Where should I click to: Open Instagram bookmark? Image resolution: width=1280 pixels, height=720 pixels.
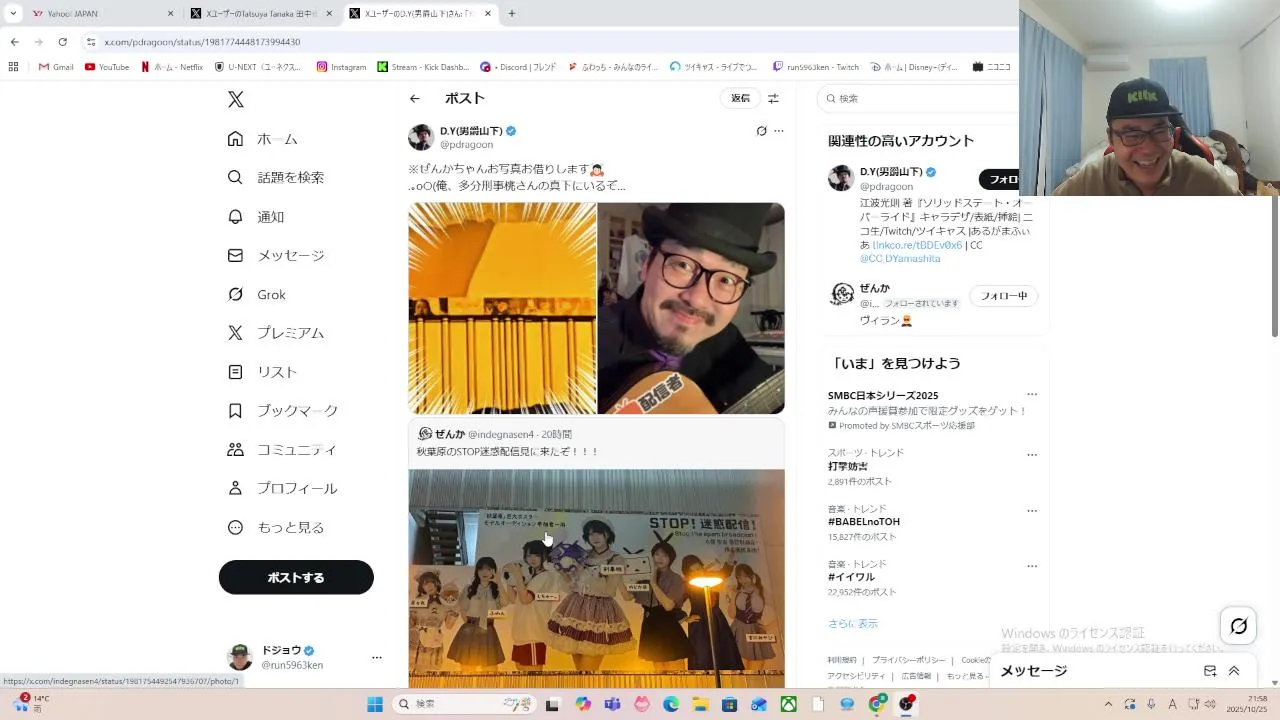pyautogui.click(x=341, y=67)
